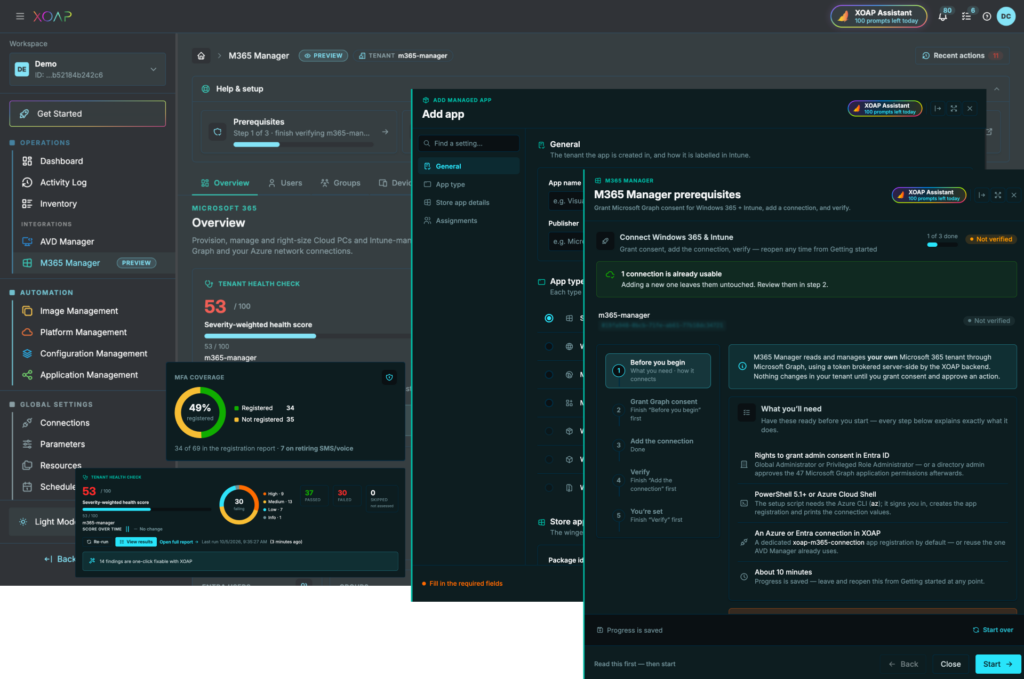Viewport: 1024px width, 679px height.
Task: Open Configuration Management
Action: click(93, 353)
